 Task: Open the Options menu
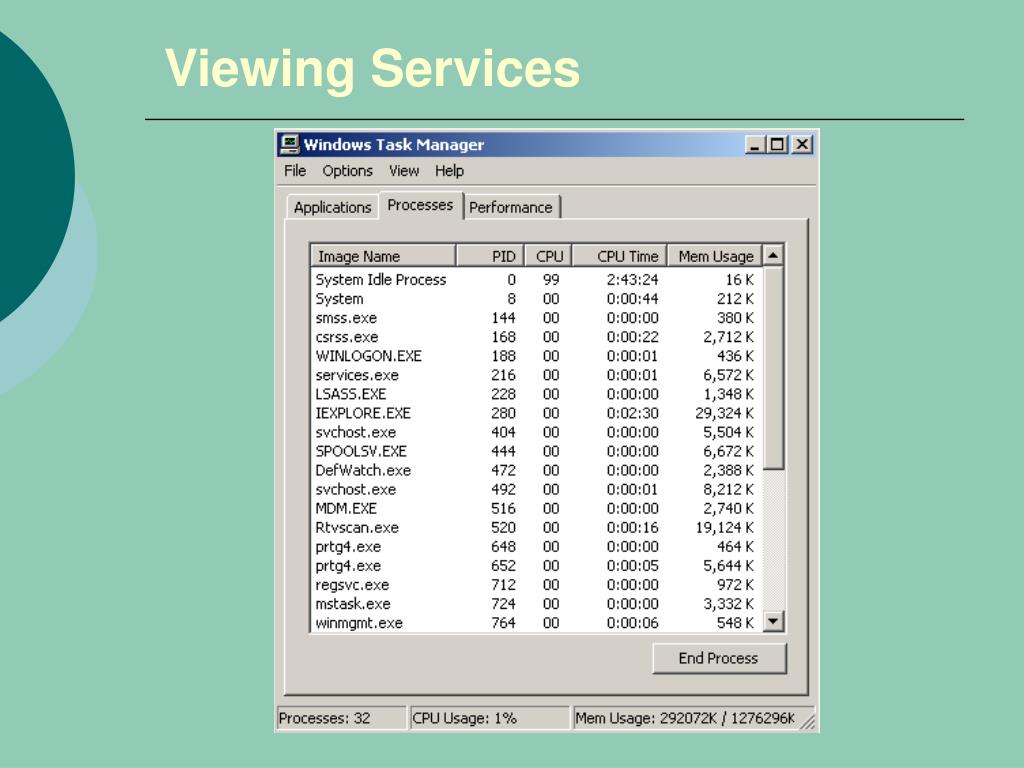[347, 171]
